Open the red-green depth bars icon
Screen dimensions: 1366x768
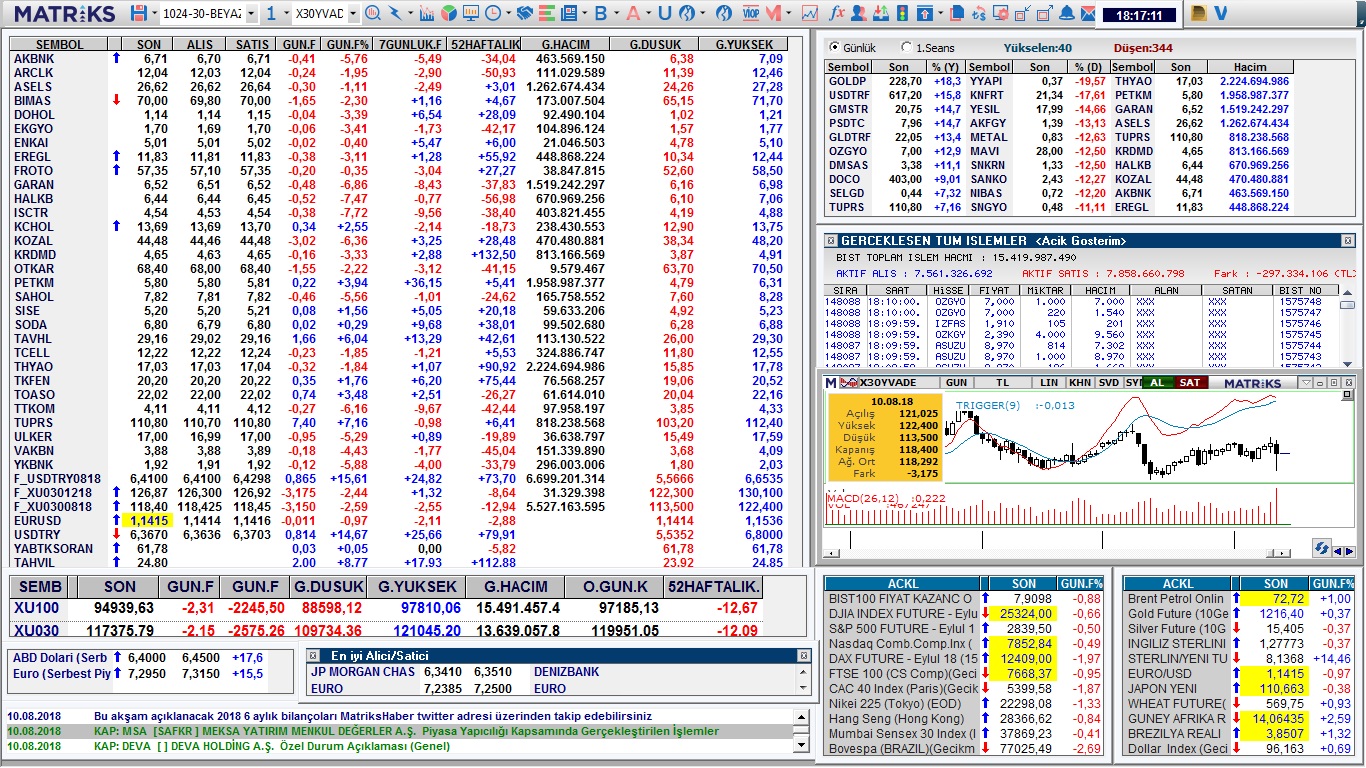(x=547, y=13)
